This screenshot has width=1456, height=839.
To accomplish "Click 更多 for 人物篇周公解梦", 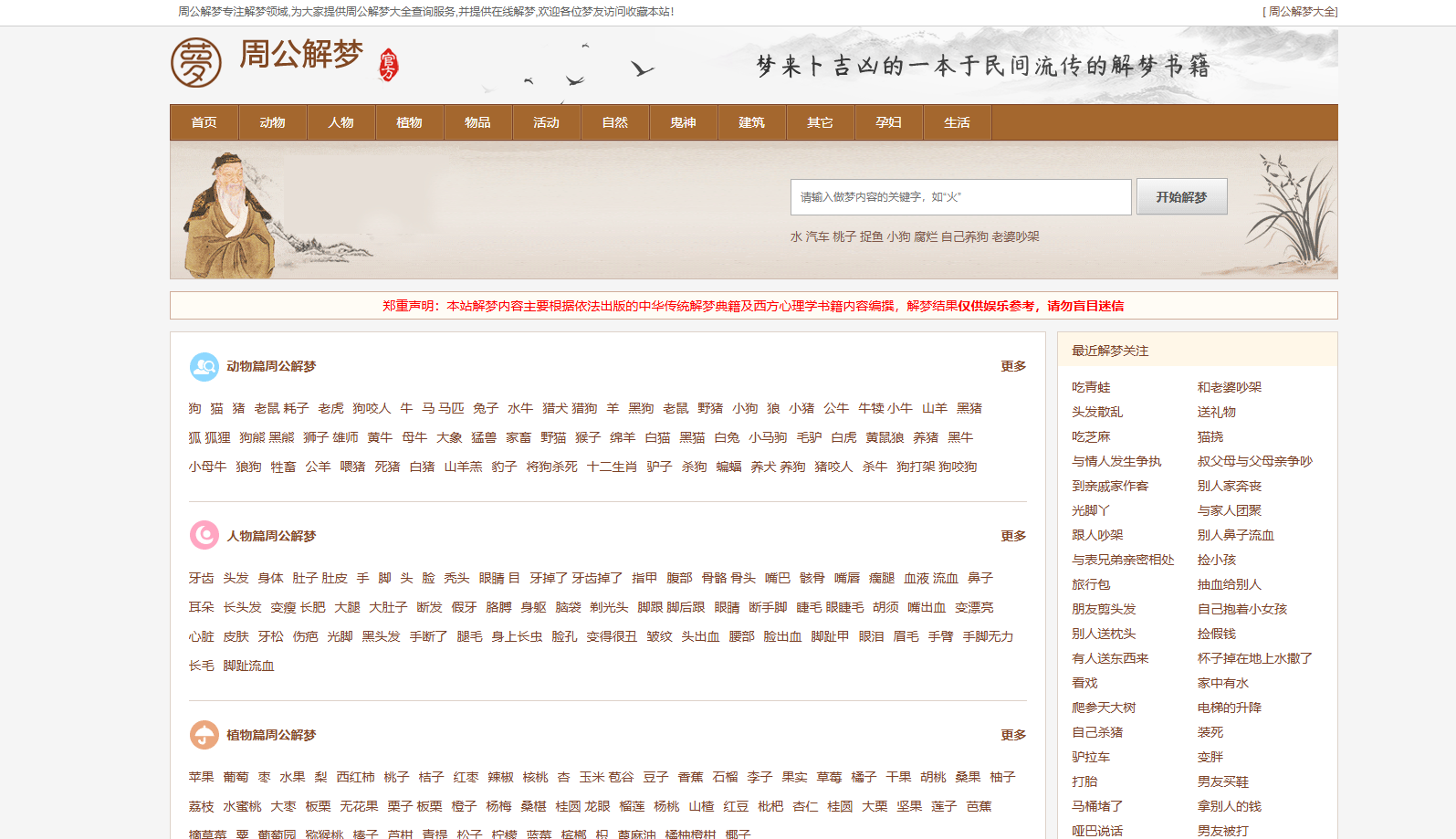I will click(1013, 536).
